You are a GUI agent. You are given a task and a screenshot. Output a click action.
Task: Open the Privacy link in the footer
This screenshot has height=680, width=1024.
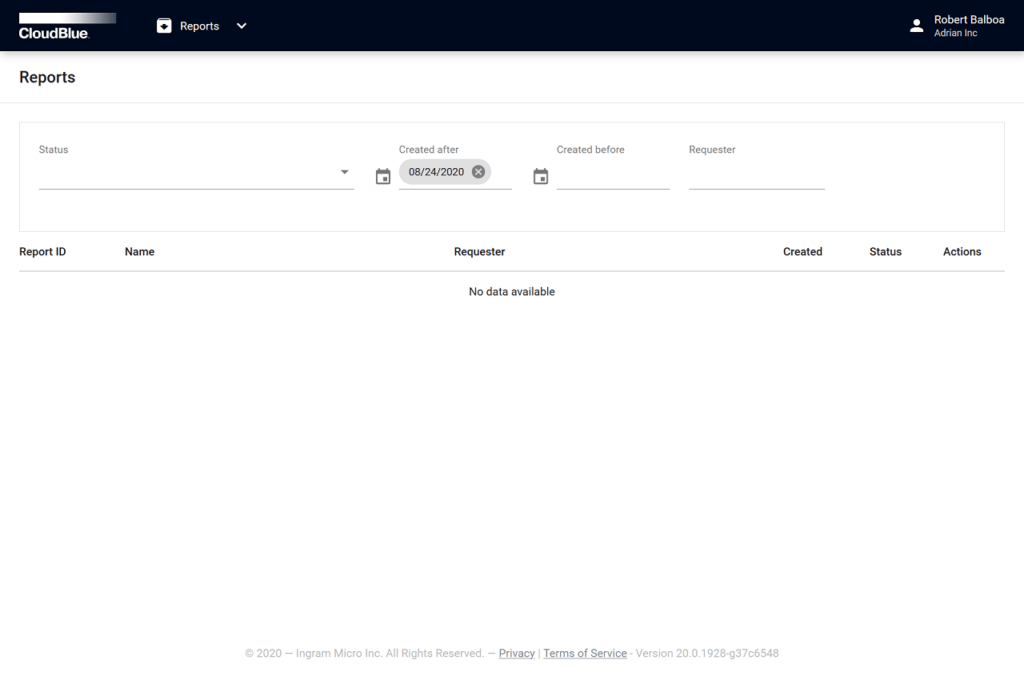pyautogui.click(x=516, y=653)
